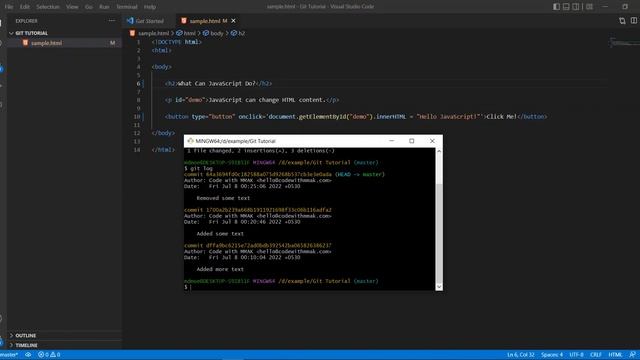
Task: Click the "Click Me!" button text in code
Action: (x=502, y=116)
